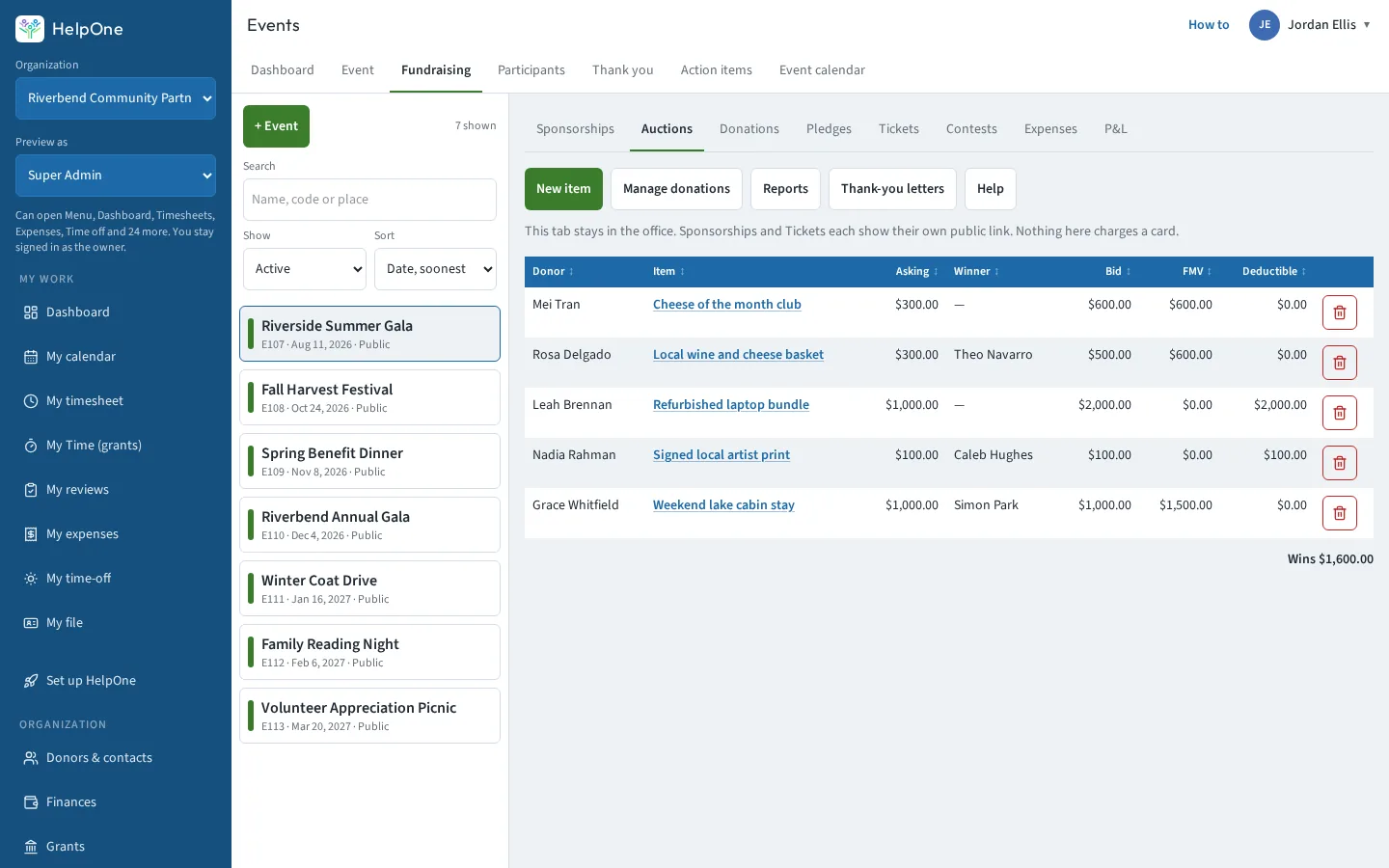Open the Sort by date dropdown
Screen dimensions: 1389x868
click(x=435, y=269)
